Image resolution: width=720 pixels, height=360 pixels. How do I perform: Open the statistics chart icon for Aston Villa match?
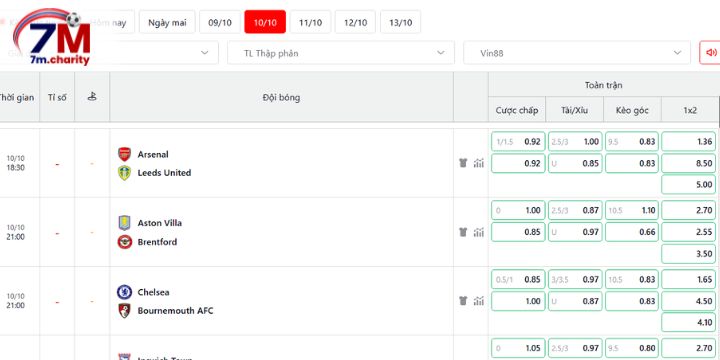click(x=479, y=232)
